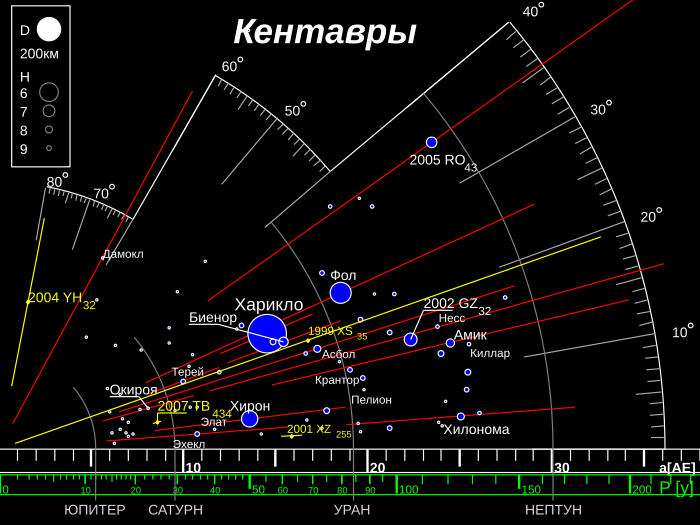This screenshot has height=525, width=700.
Task: Click the yellow label 2004 YH32
Action: pos(62,300)
